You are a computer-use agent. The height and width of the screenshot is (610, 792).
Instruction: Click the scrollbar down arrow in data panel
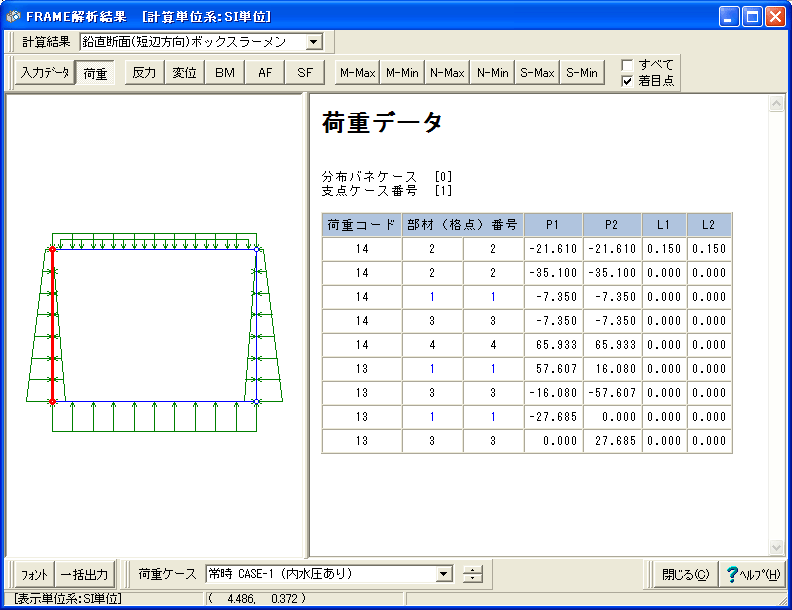tap(776, 547)
